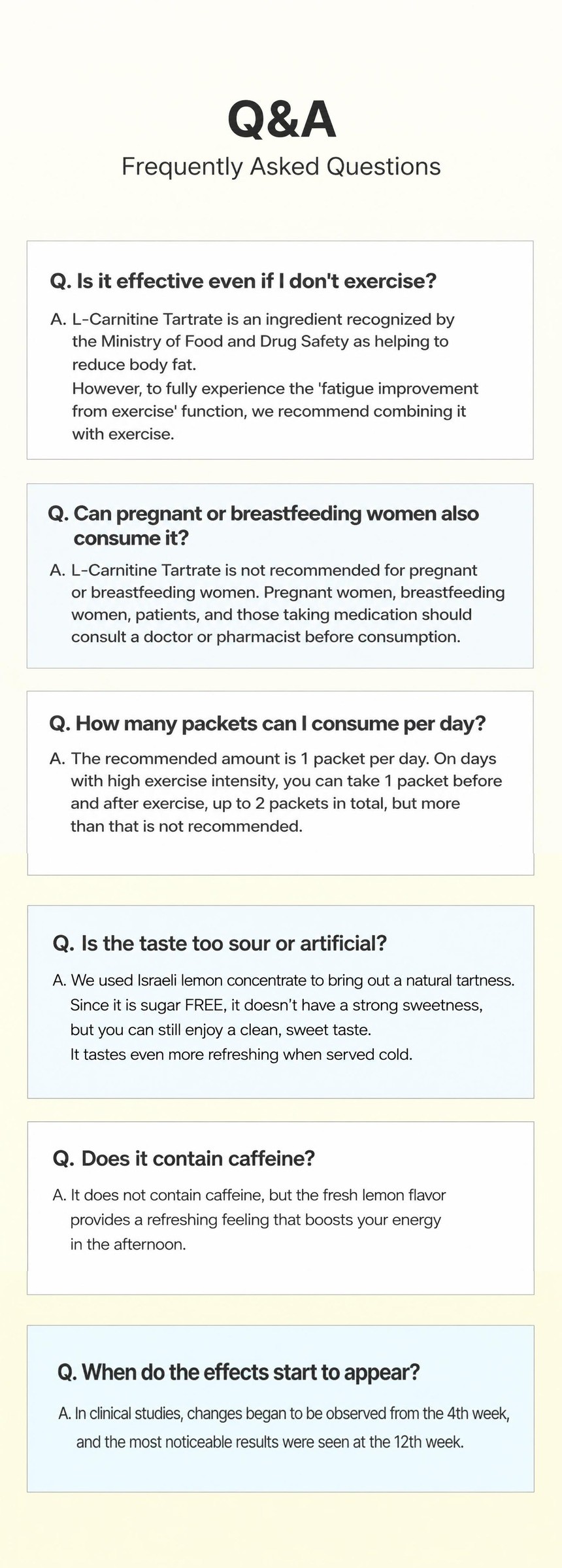This screenshot has width=562, height=1568.
Task: Click the 'in the afternoon.' text line
Action: (128, 1244)
